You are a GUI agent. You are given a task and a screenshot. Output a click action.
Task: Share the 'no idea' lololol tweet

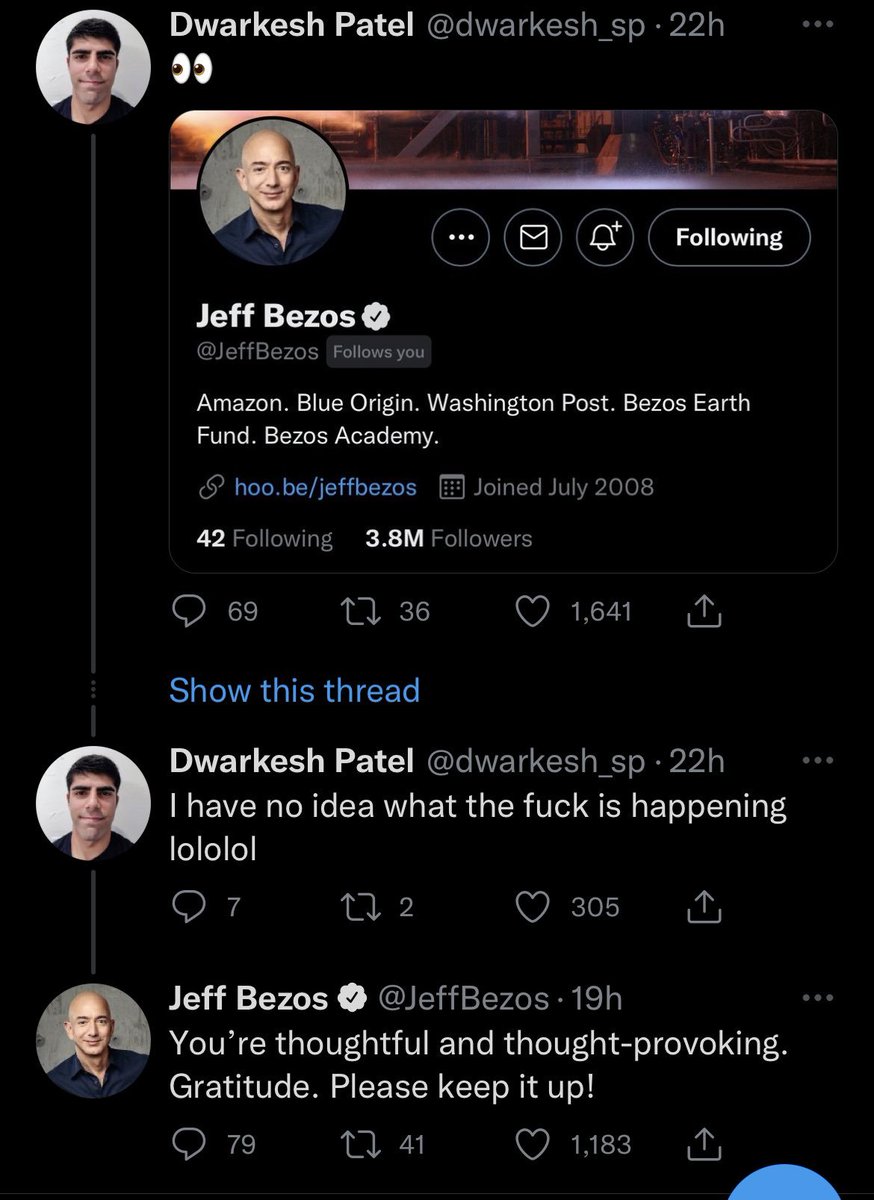[x=701, y=906]
